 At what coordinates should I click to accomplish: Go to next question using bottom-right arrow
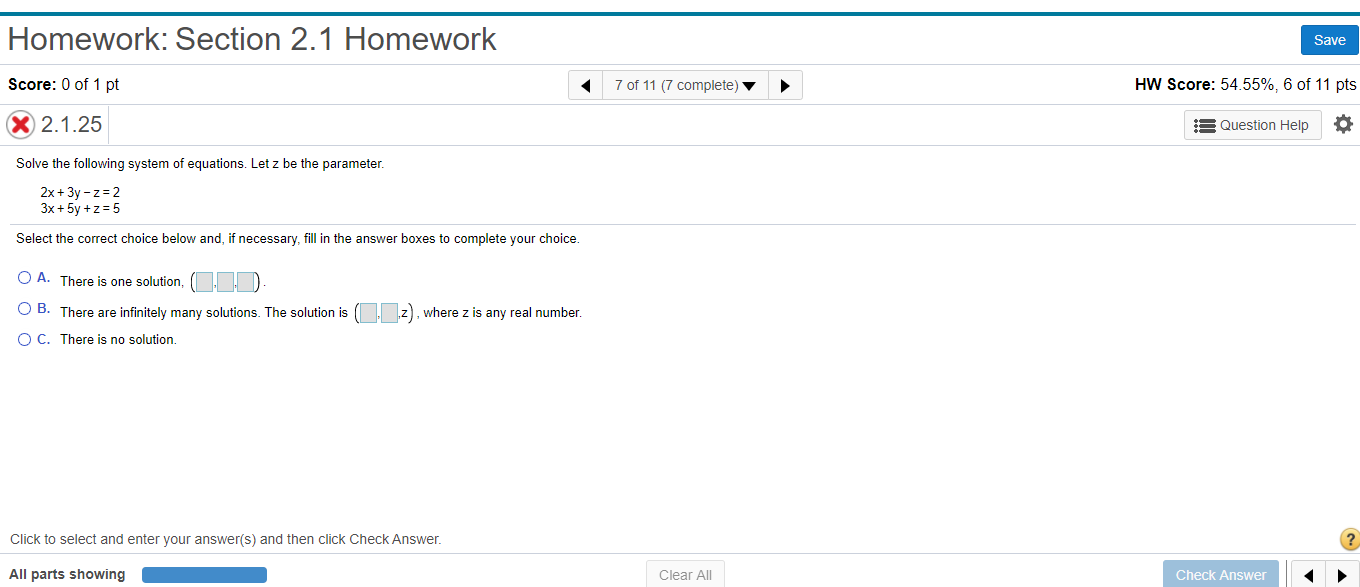click(x=1341, y=575)
